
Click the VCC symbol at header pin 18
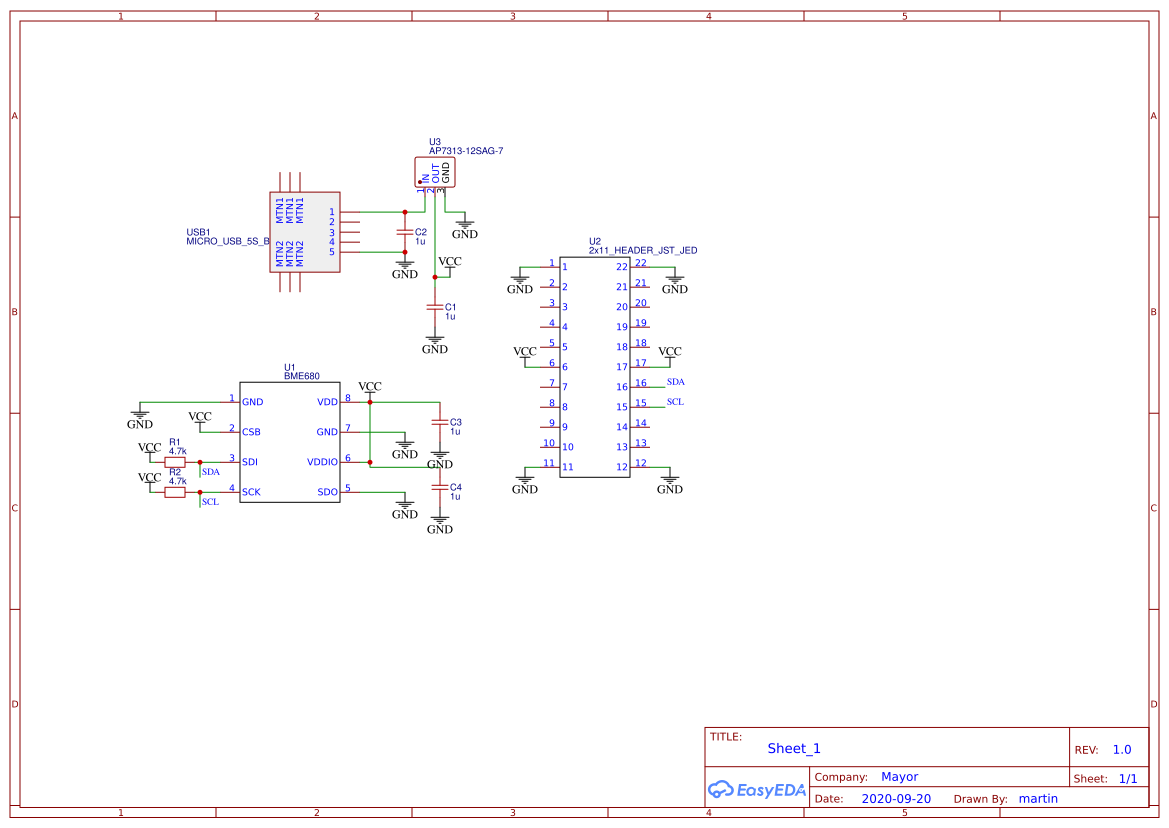tap(669, 351)
